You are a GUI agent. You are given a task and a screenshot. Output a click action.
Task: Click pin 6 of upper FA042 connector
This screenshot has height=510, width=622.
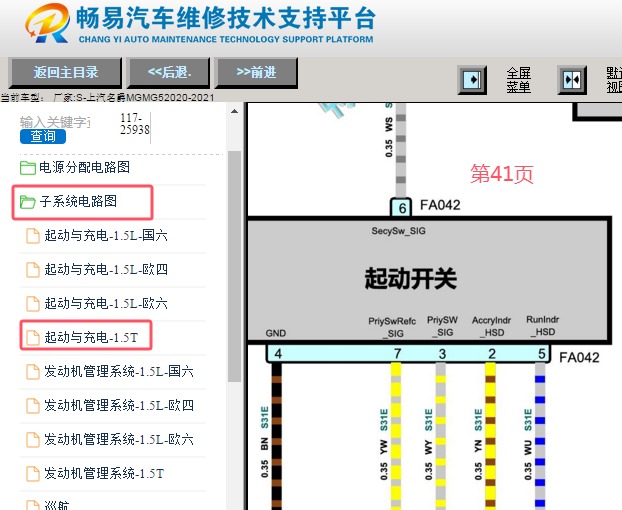click(x=401, y=207)
